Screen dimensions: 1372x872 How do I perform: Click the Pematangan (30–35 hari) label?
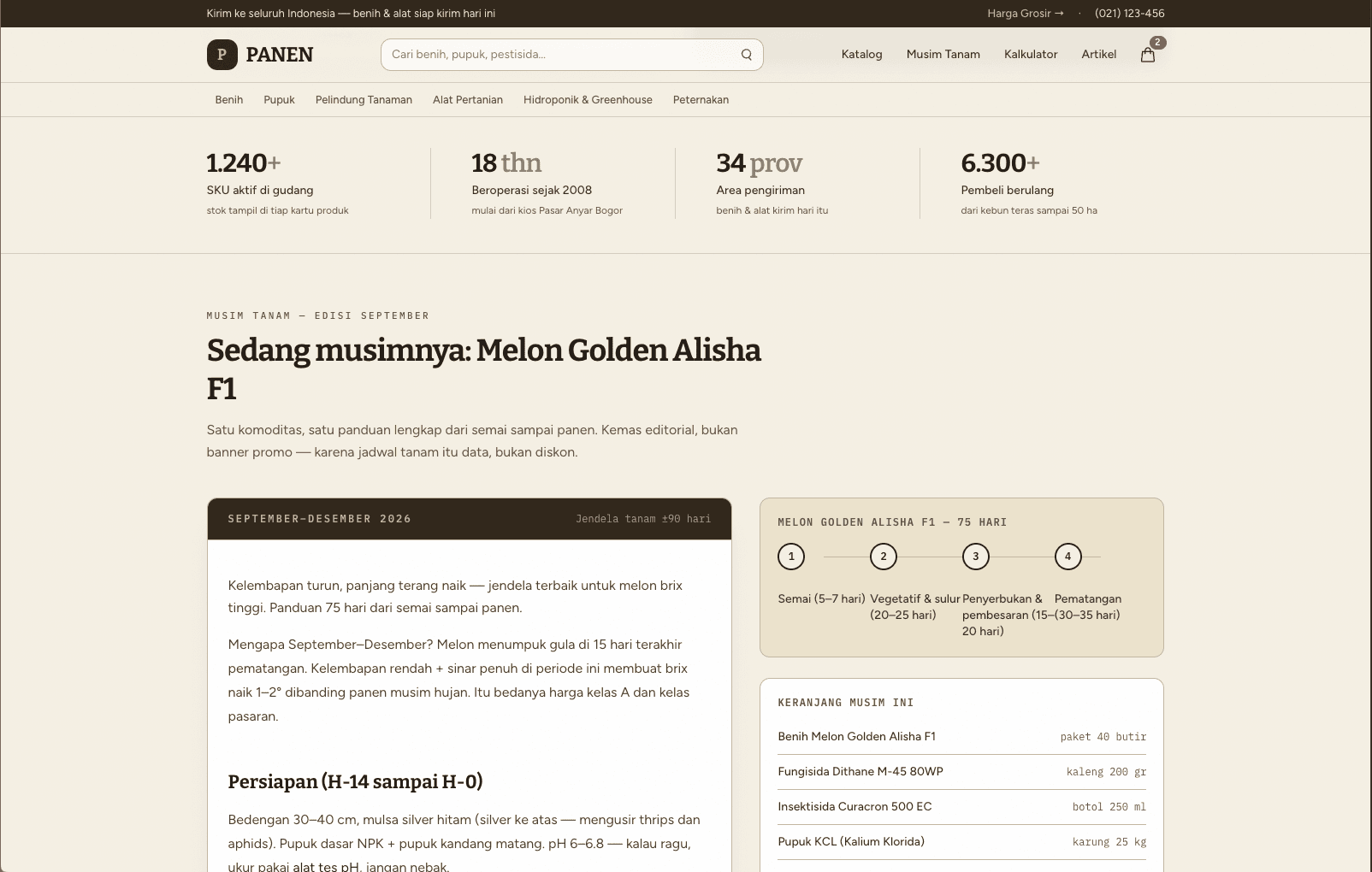pyautogui.click(x=1088, y=607)
